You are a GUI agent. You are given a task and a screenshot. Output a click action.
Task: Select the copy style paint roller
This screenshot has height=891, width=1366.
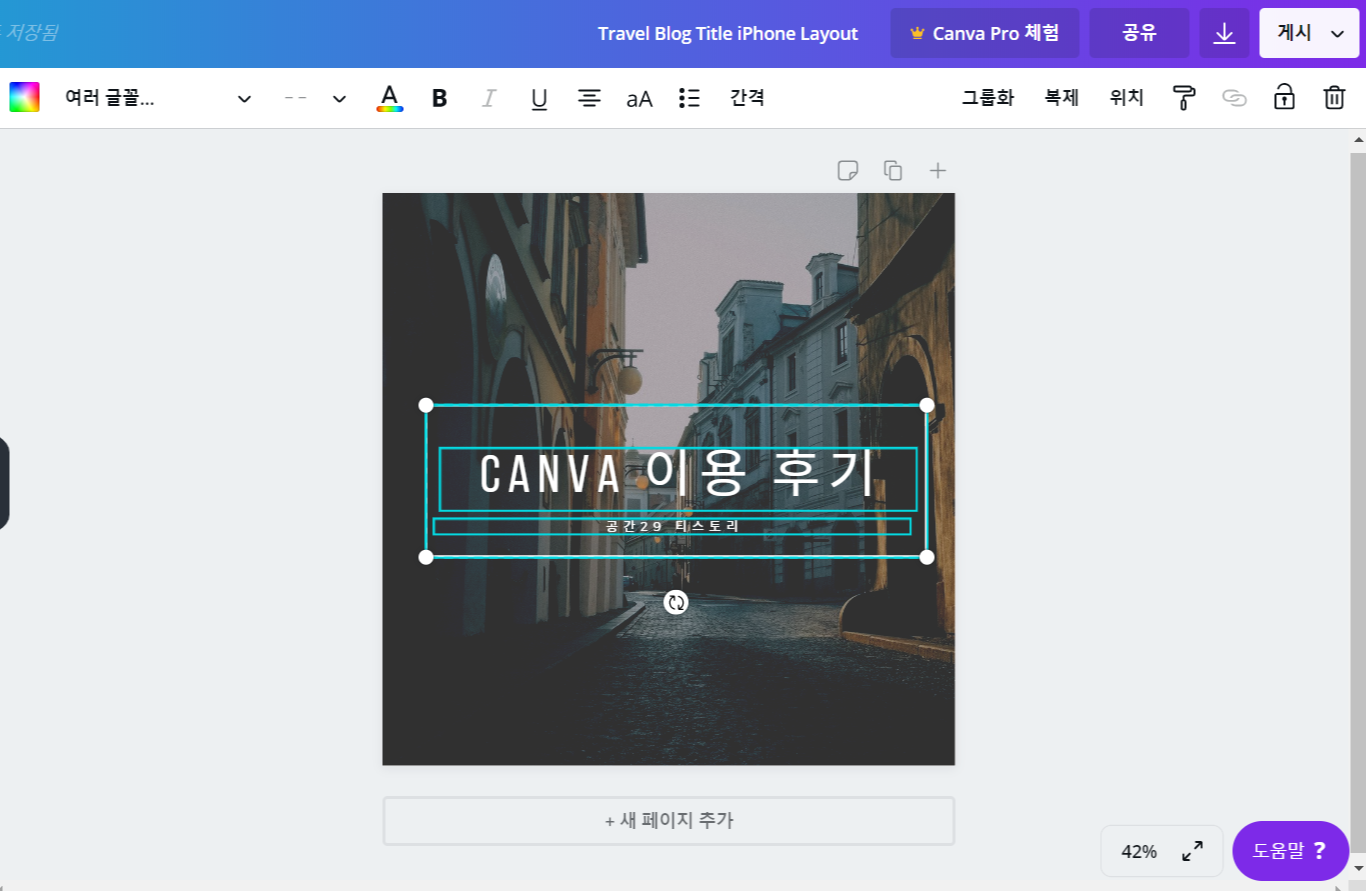coord(1184,98)
